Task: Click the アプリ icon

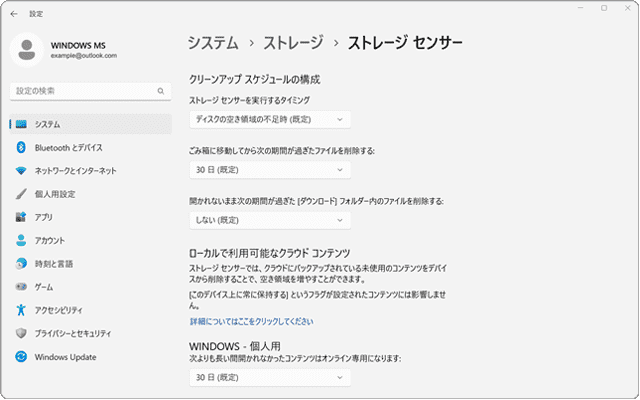Action: (21, 217)
